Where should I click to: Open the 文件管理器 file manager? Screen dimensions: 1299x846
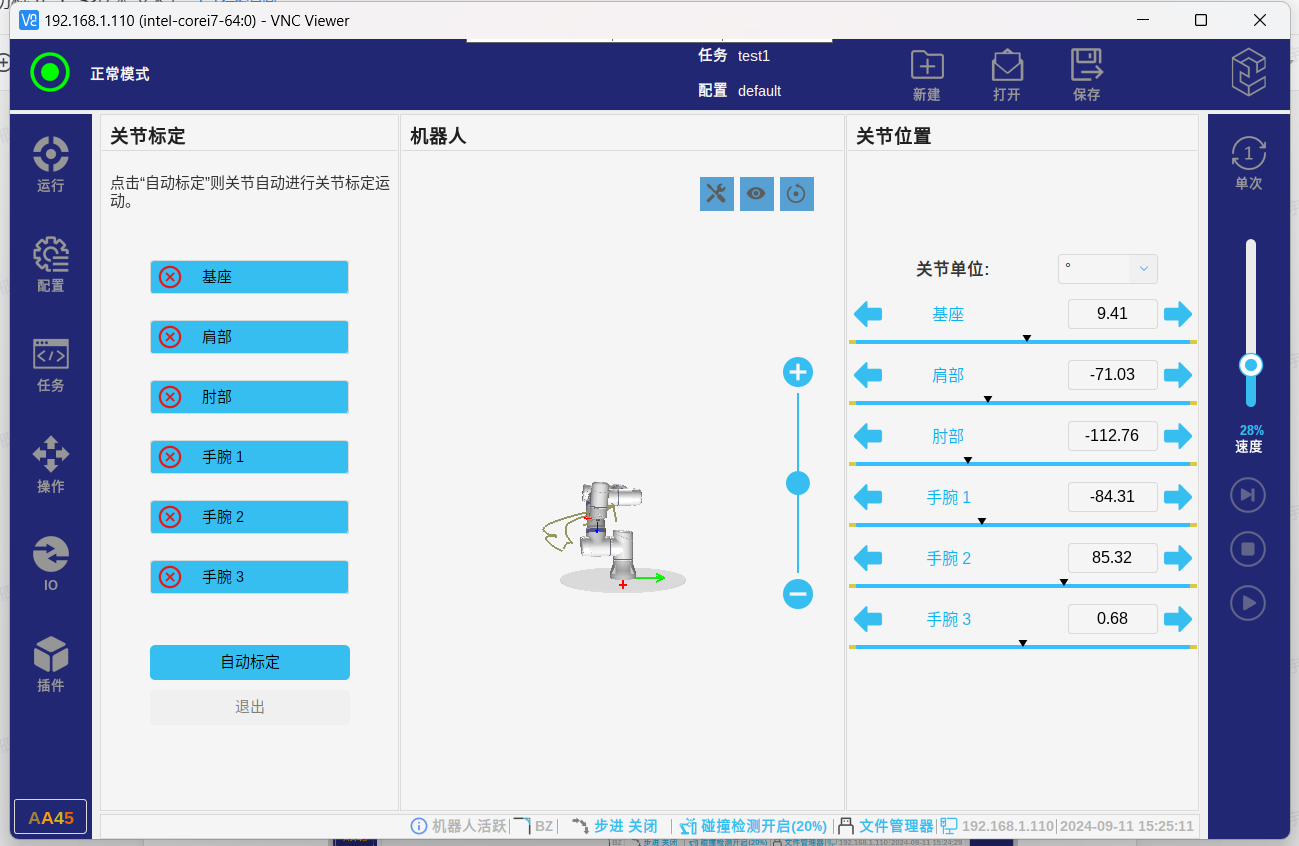pyautogui.click(x=886, y=826)
